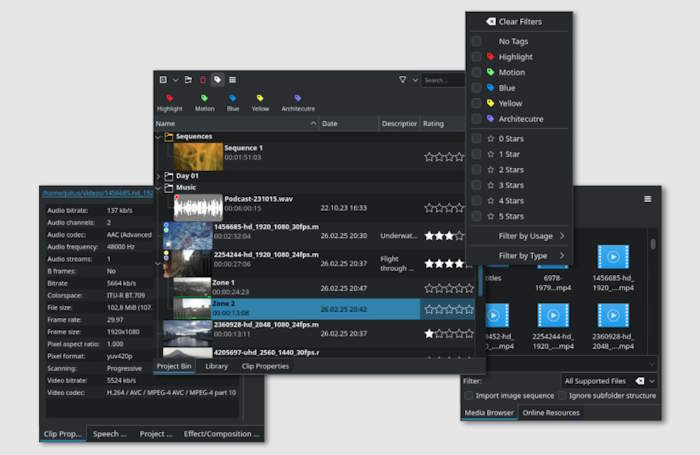Click the filter funnel icon
This screenshot has width=700, height=455.
[403, 79]
